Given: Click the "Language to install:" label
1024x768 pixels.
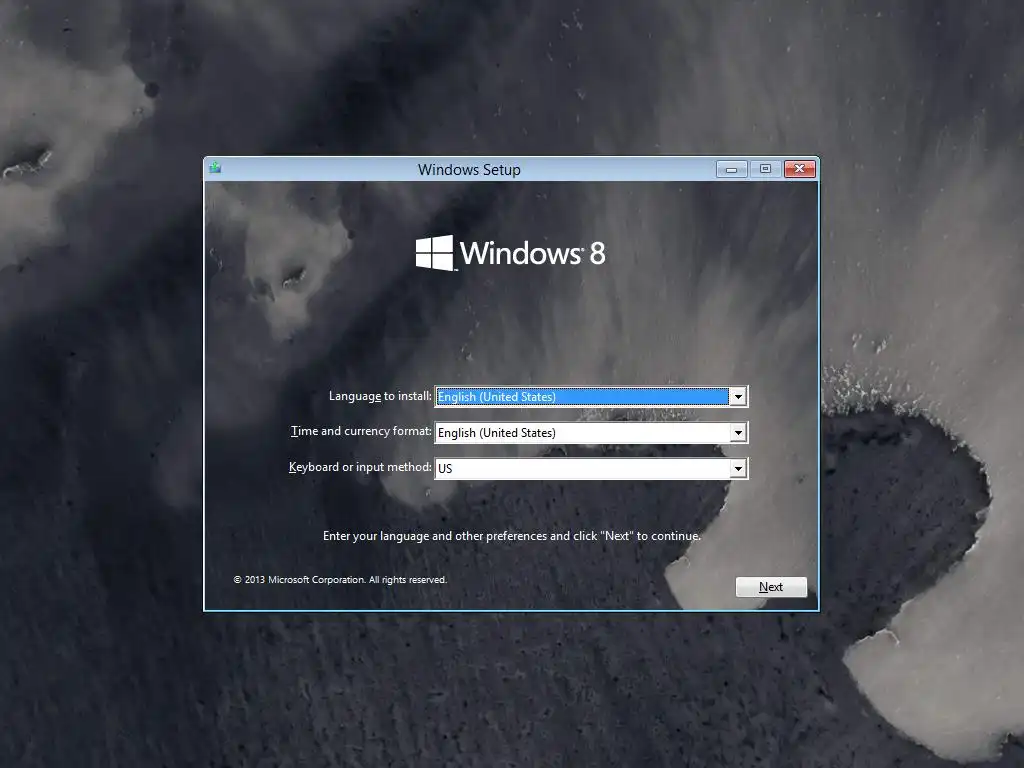Looking at the screenshot, I should click(x=380, y=396).
